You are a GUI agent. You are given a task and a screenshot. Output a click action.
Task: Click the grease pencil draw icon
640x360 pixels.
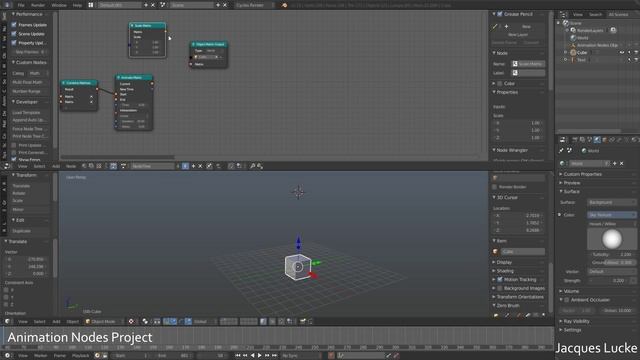click(x=495, y=27)
